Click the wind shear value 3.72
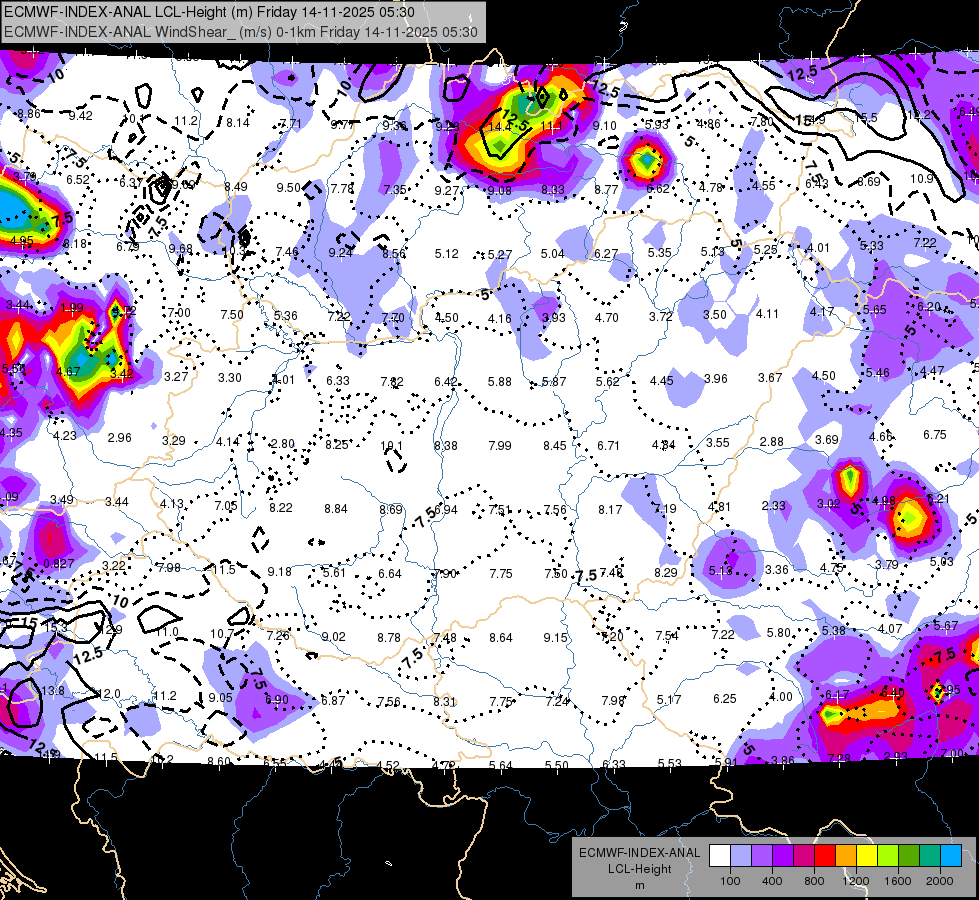This screenshot has height=900, width=979. coord(661,317)
